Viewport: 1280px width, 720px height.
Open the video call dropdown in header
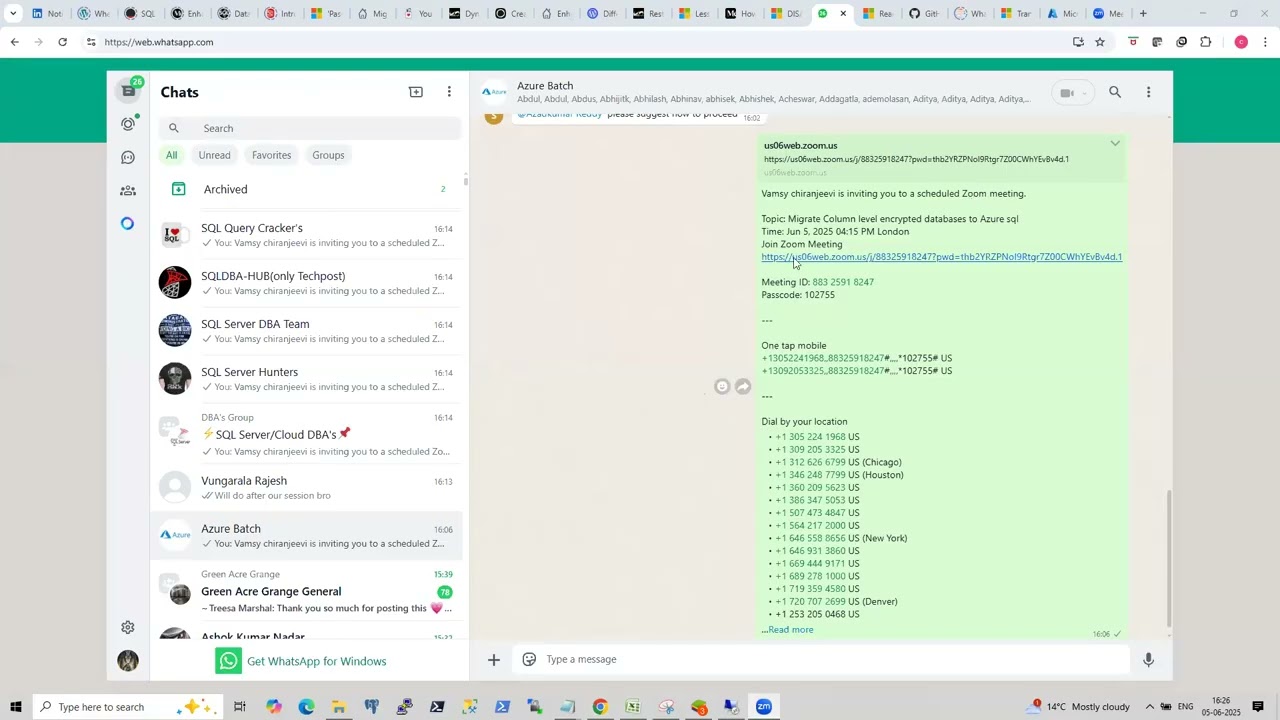click(1072, 93)
